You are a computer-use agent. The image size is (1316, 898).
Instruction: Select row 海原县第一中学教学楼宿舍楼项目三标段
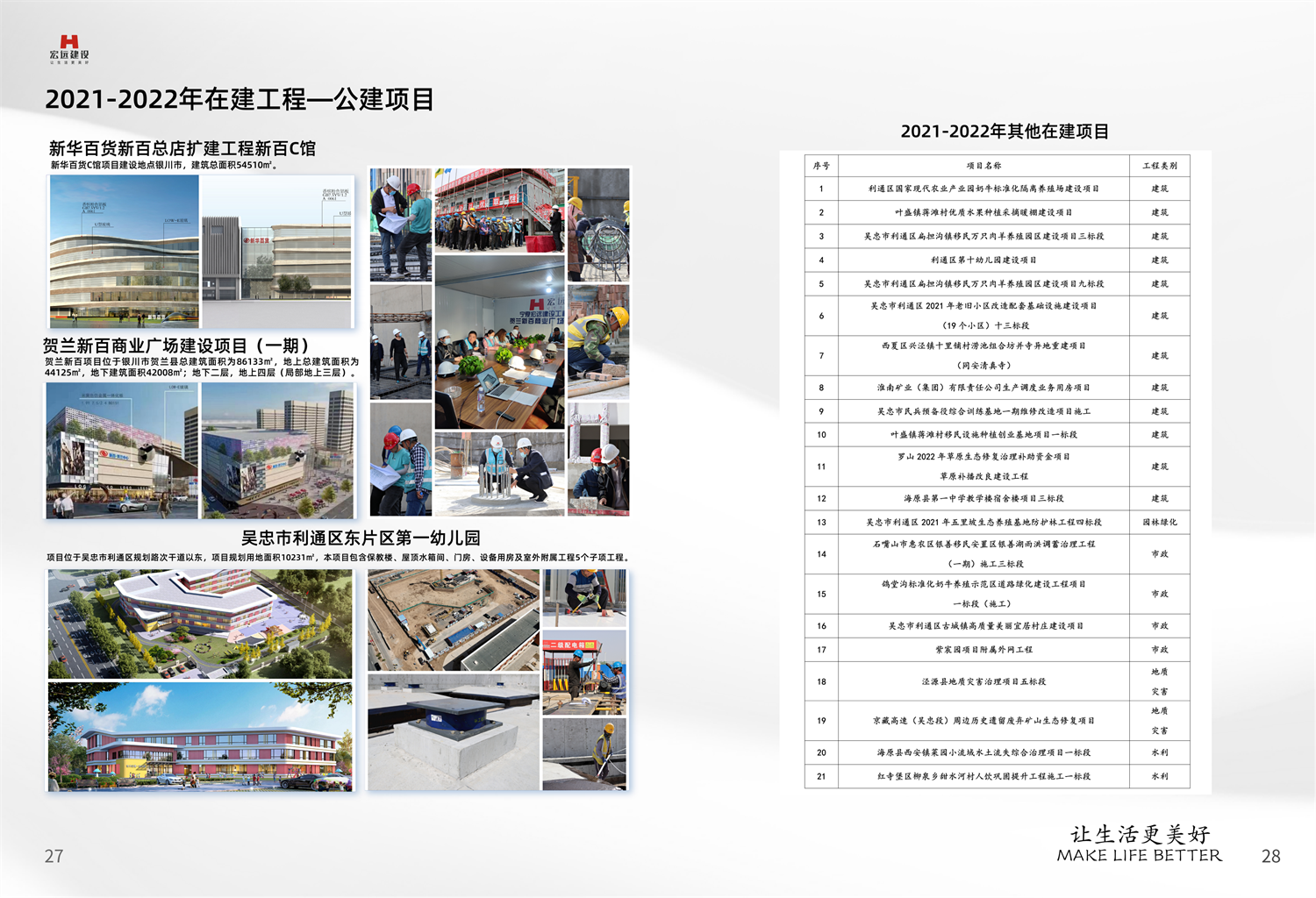pyautogui.click(x=997, y=498)
